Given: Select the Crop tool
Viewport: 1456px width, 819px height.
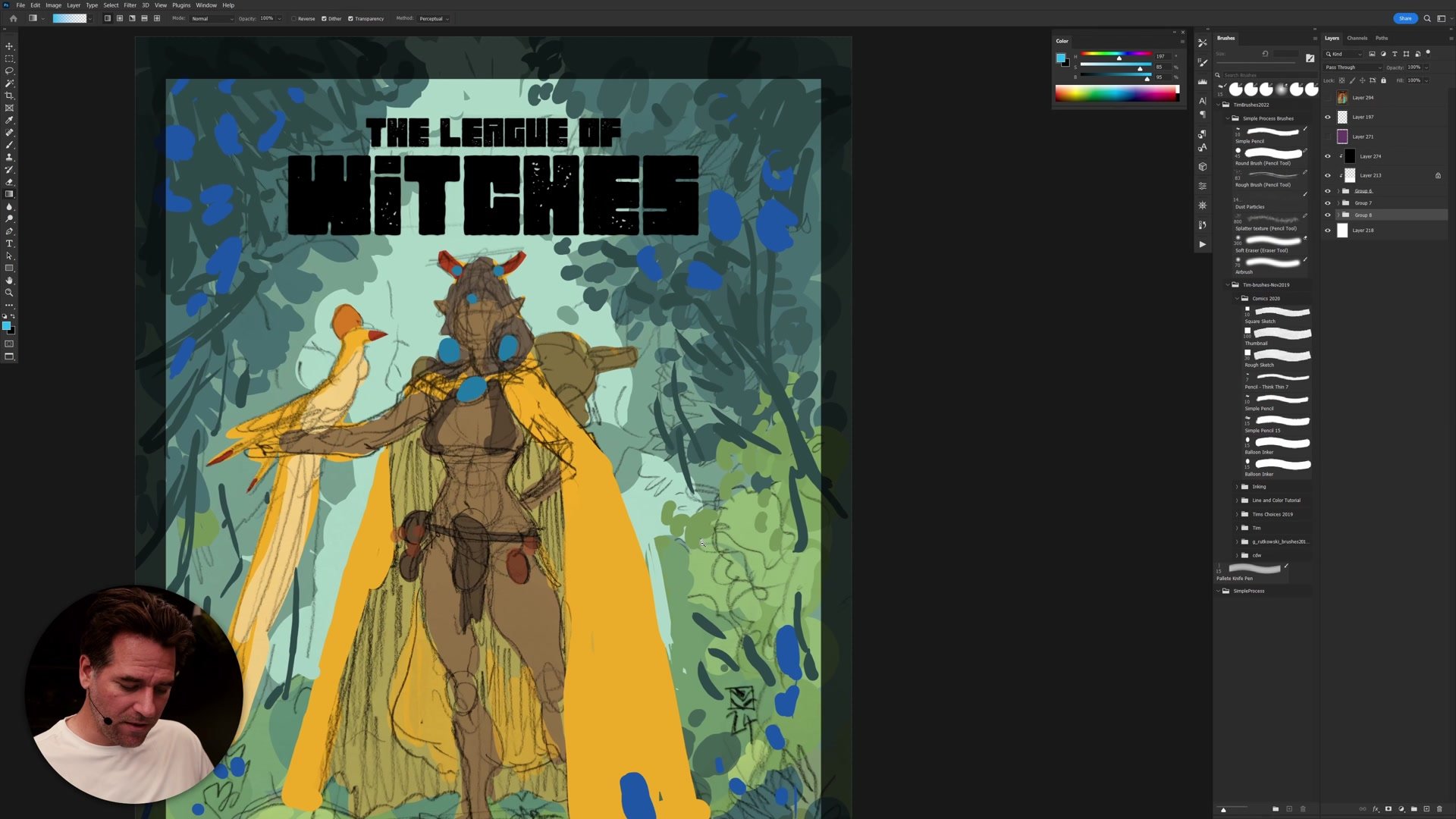Looking at the screenshot, I should pyautogui.click(x=10, y=95).
